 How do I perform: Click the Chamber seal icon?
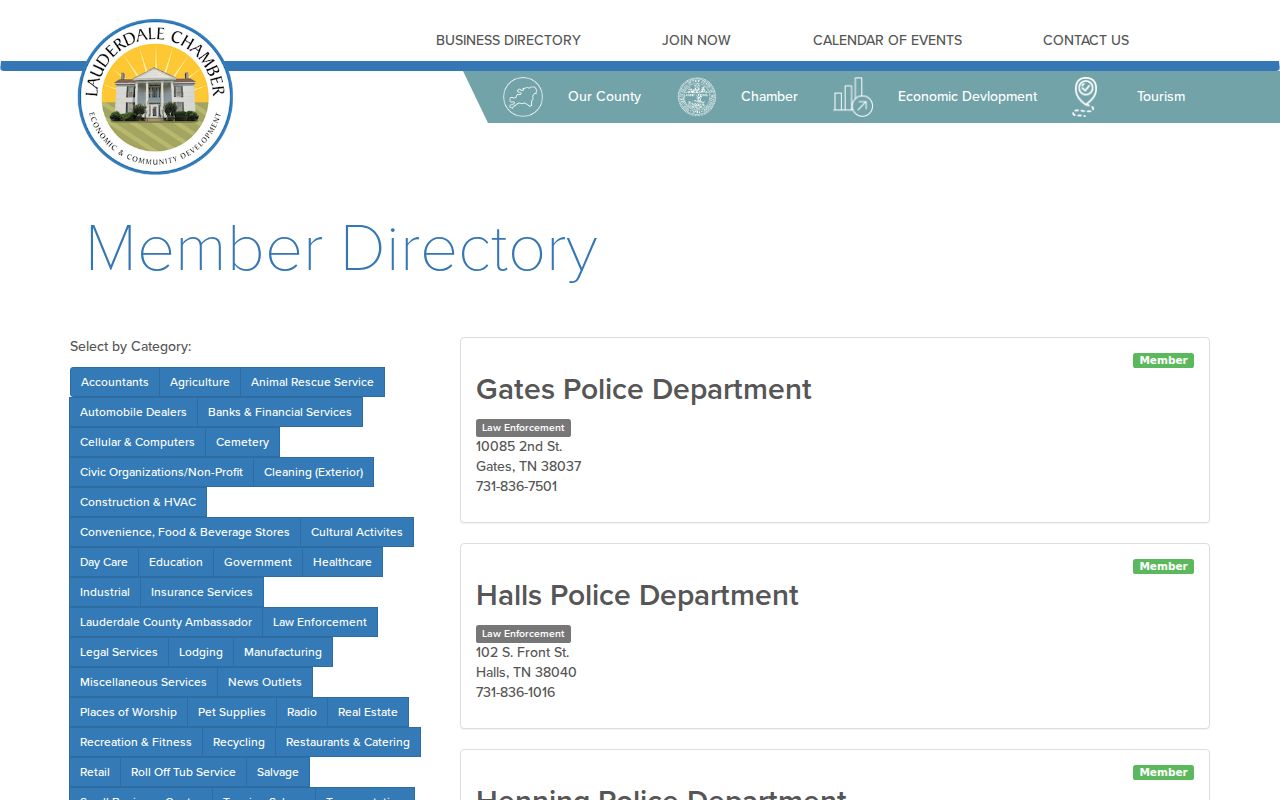point(697,97)
